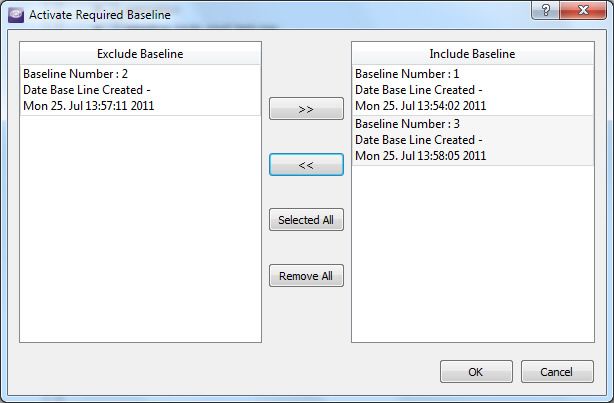The image size is (614, 403).
Task: Click the move left "<<" button
Action: [x=306, y=165]
